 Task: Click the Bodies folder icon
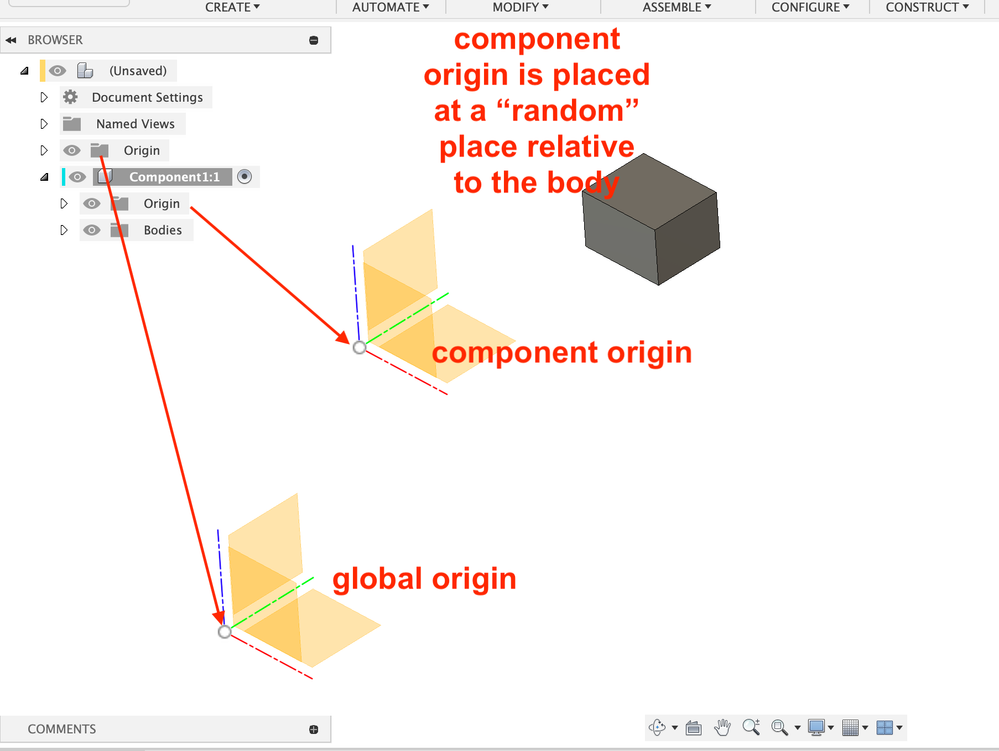pos(119,230)
